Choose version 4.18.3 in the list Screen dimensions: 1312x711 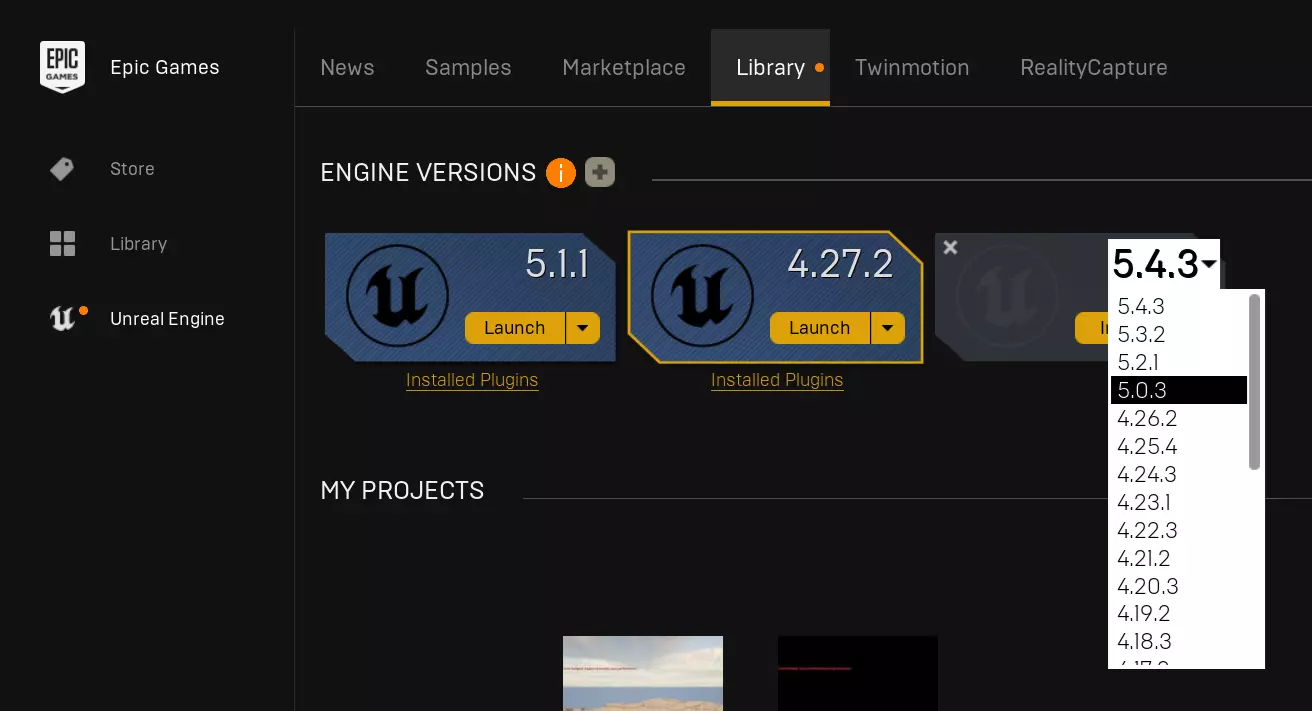[1179, 642]
